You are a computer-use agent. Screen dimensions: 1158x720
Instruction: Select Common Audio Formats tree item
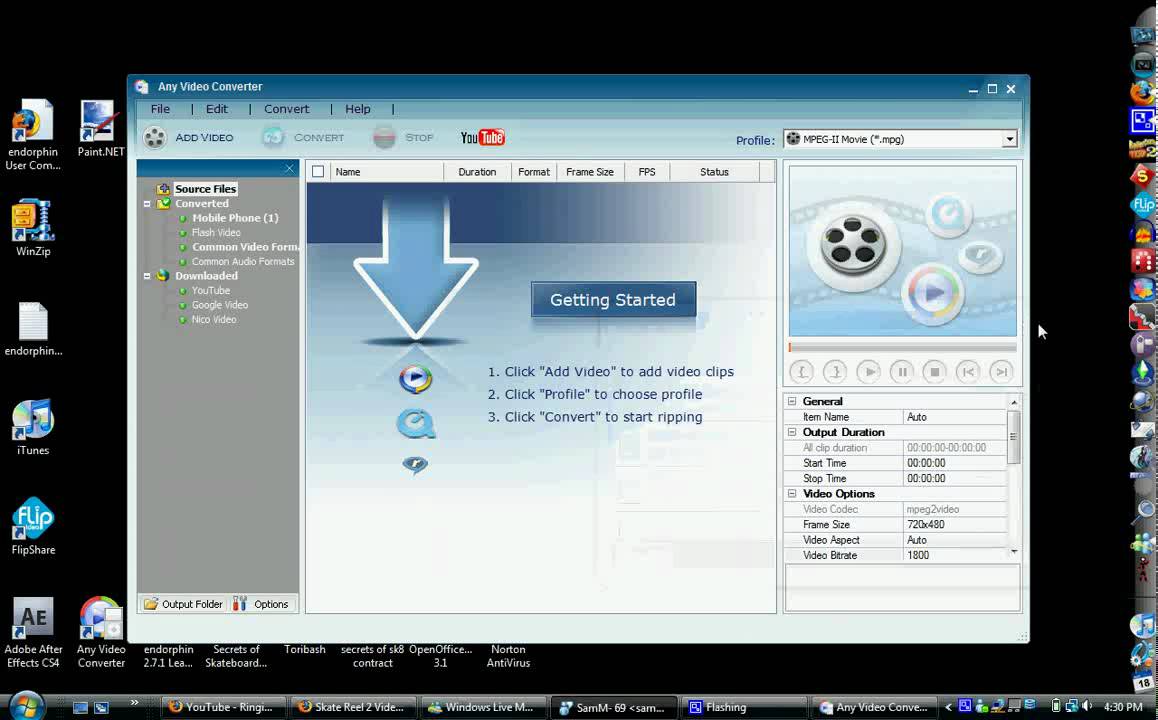(x=243, y=261)
